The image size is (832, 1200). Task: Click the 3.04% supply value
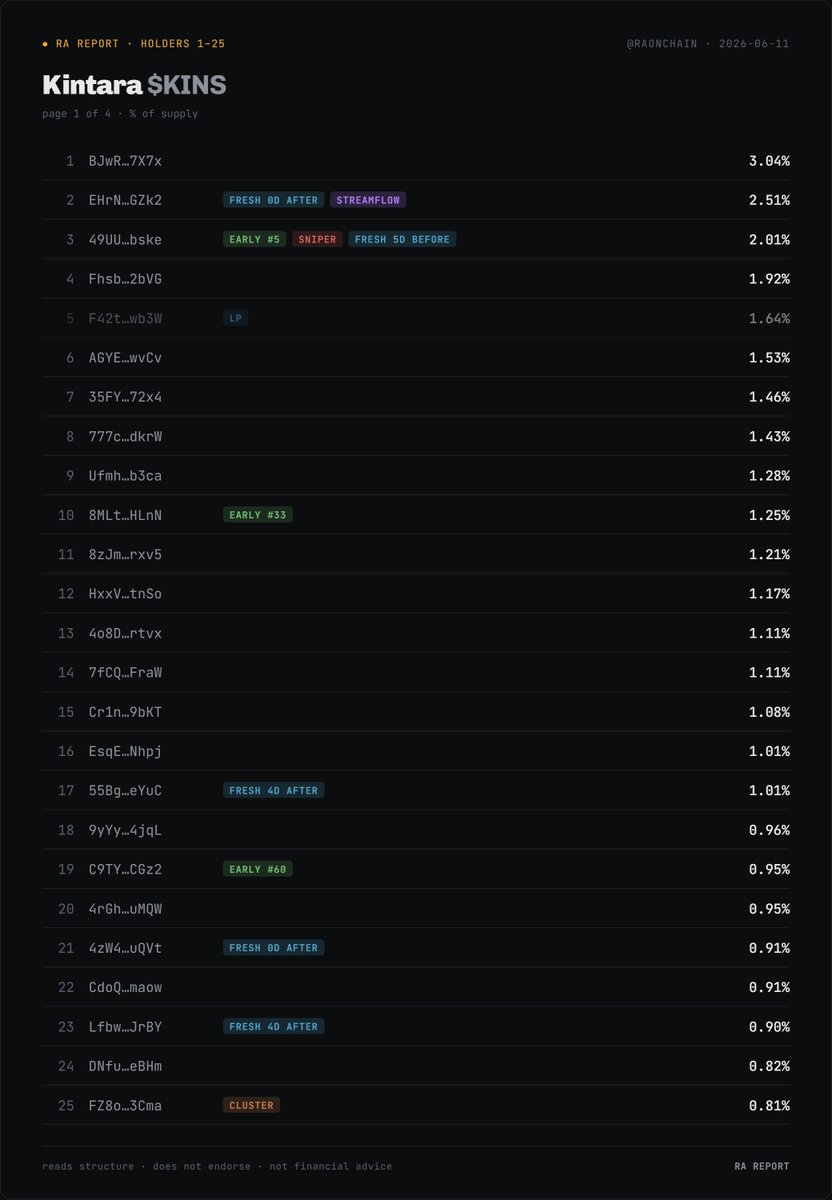pos(769,161)
